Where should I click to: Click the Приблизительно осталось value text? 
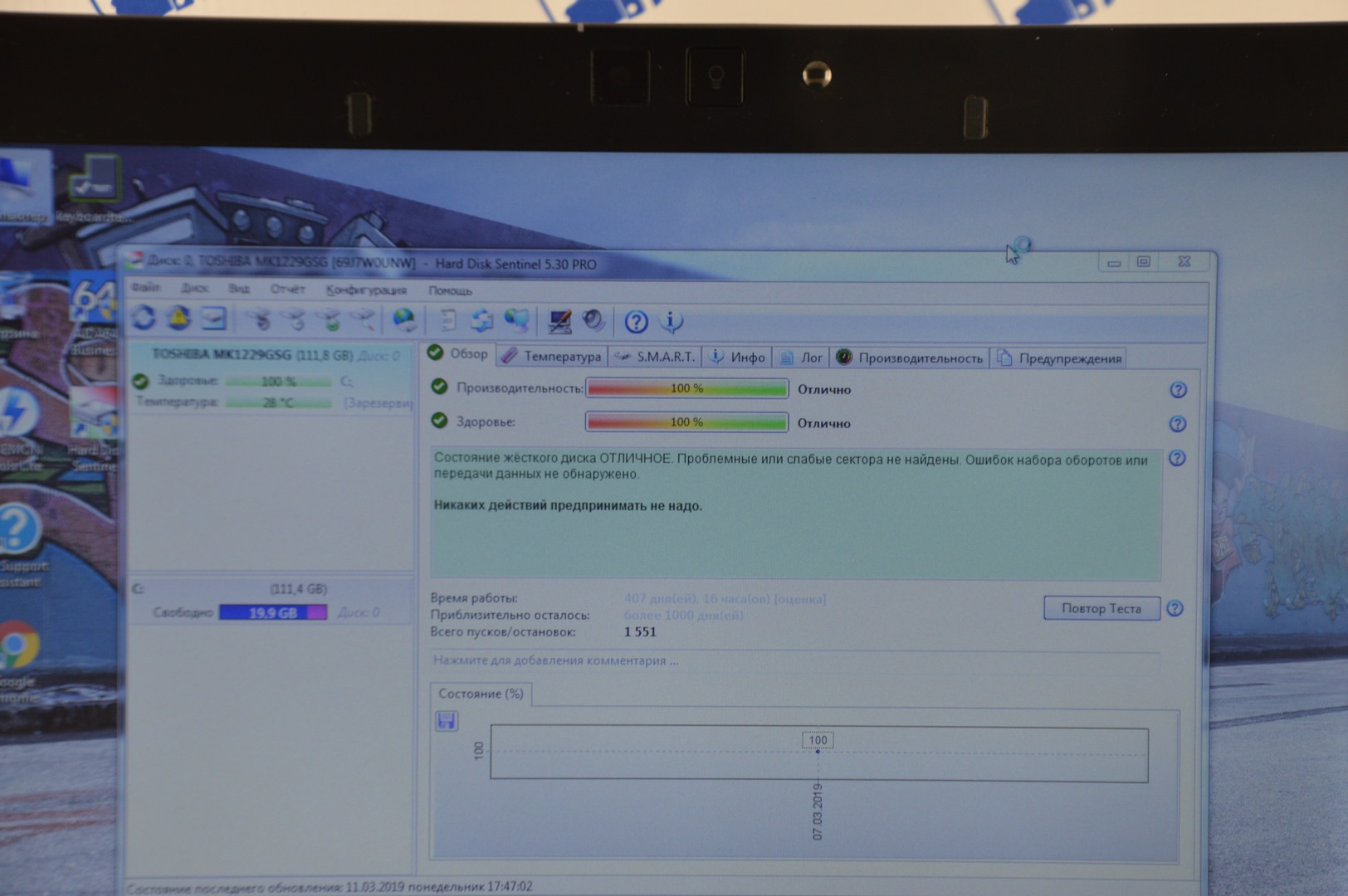683,616
